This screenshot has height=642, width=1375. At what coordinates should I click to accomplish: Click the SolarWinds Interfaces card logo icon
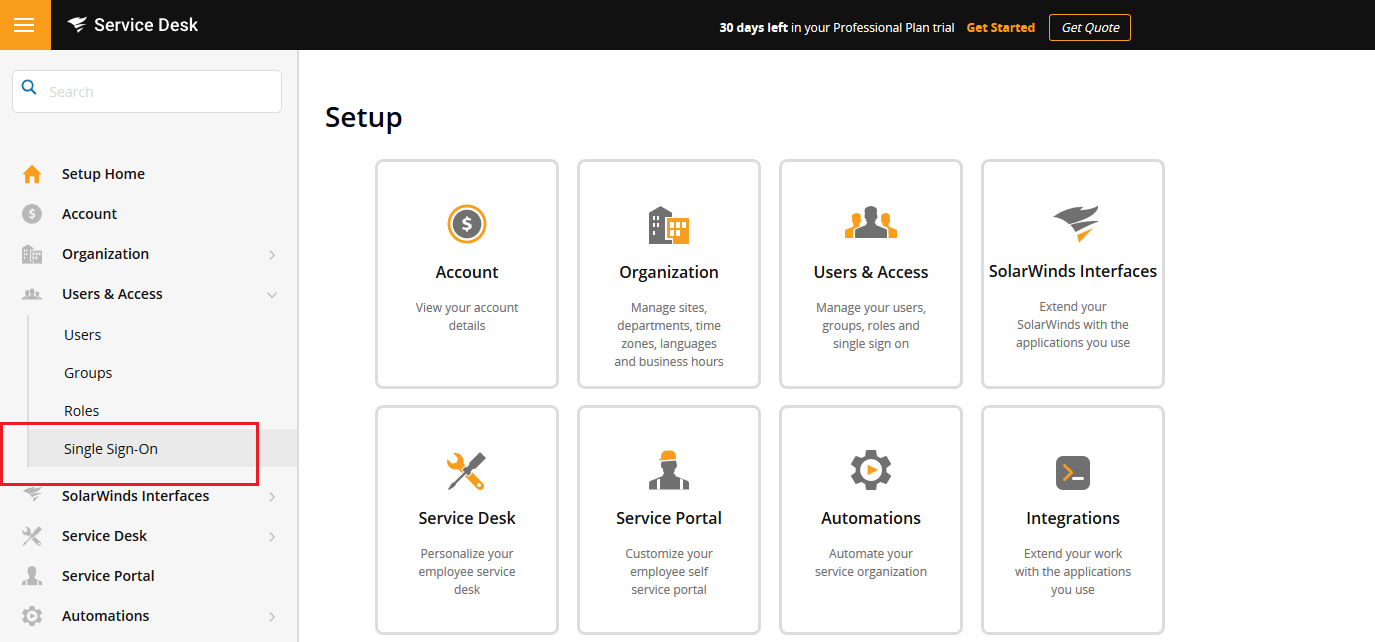click(1075, 224)
